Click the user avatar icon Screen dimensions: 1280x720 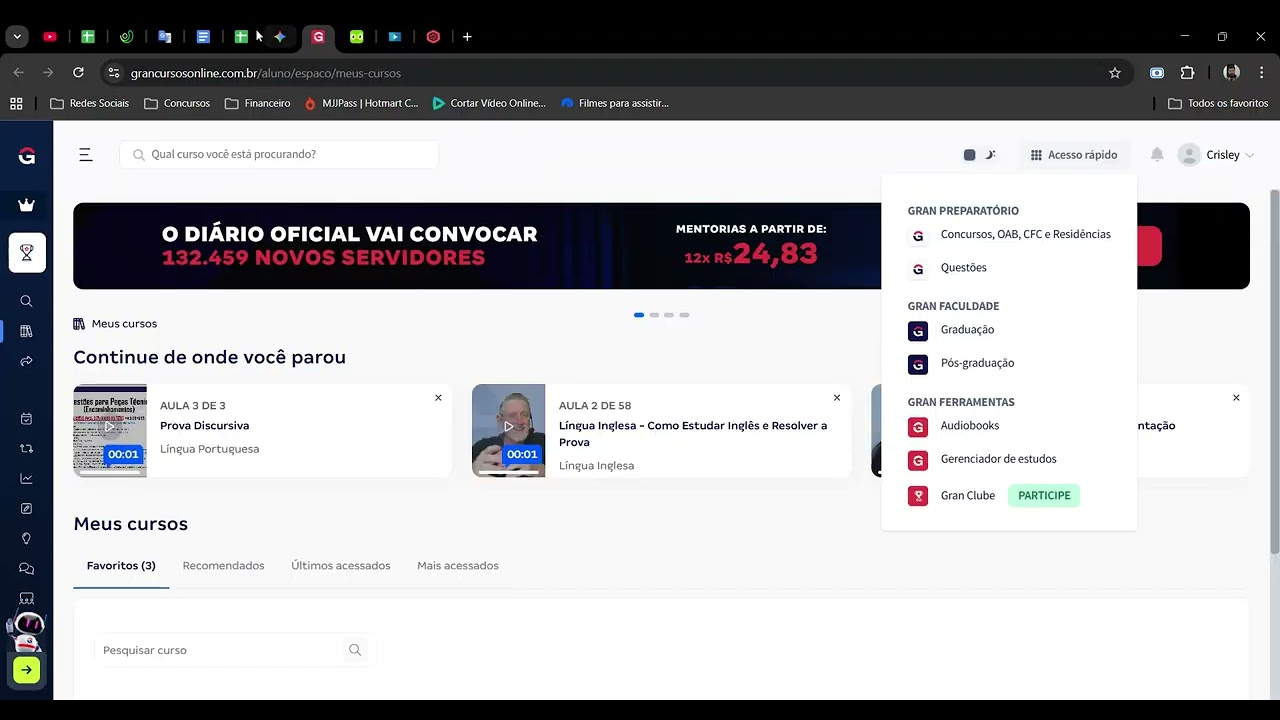(1189, 155)
